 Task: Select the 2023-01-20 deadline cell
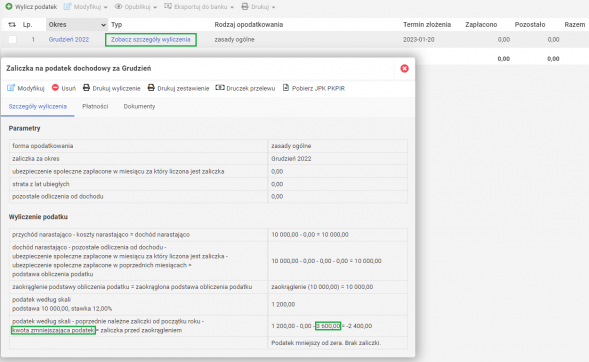[419, 39]
